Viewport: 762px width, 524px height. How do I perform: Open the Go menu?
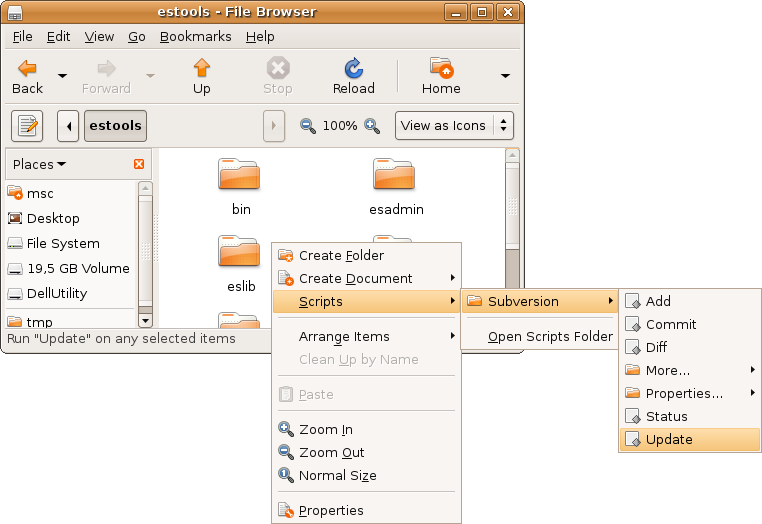137,36
